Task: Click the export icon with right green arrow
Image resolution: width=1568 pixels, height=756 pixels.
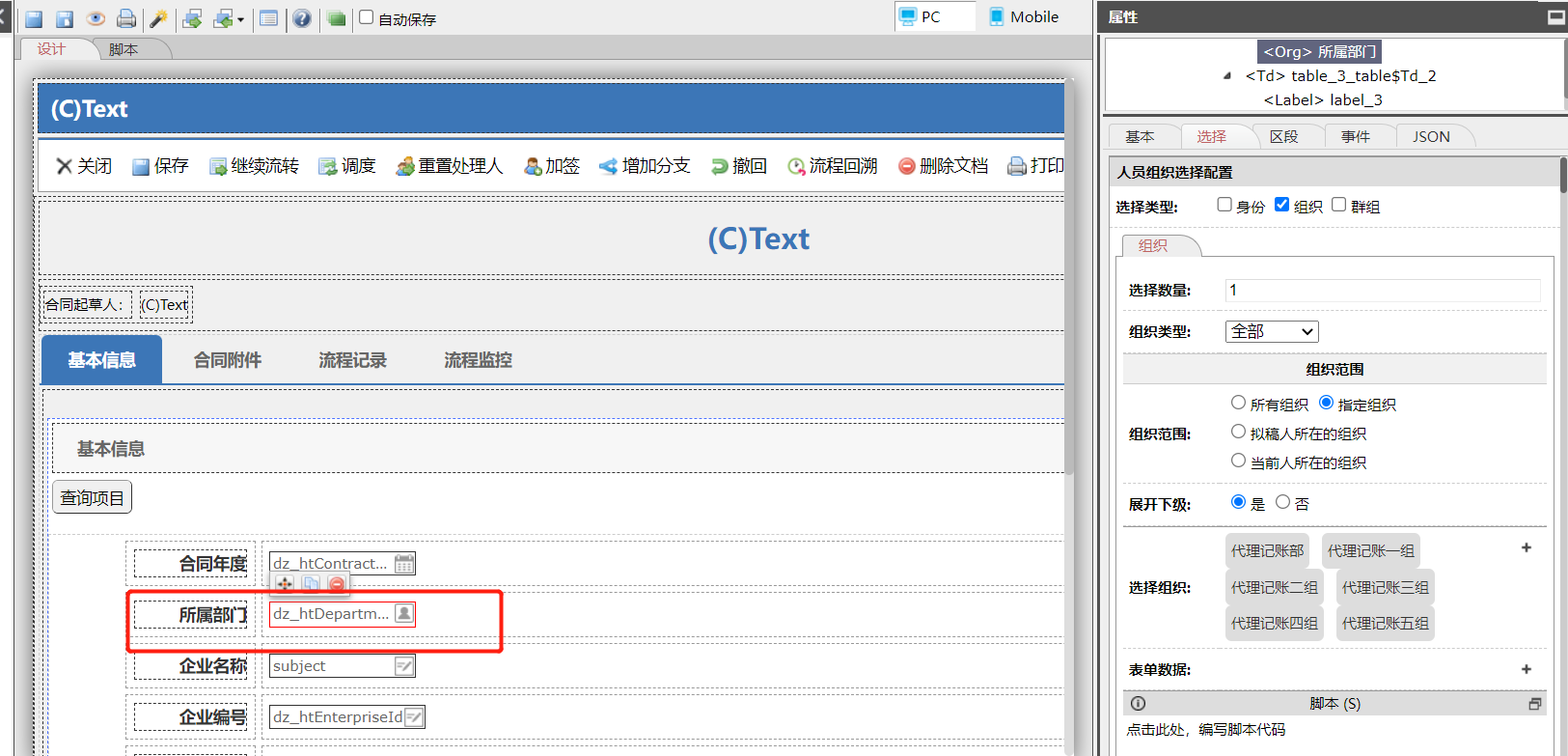Action: (192, 18)
